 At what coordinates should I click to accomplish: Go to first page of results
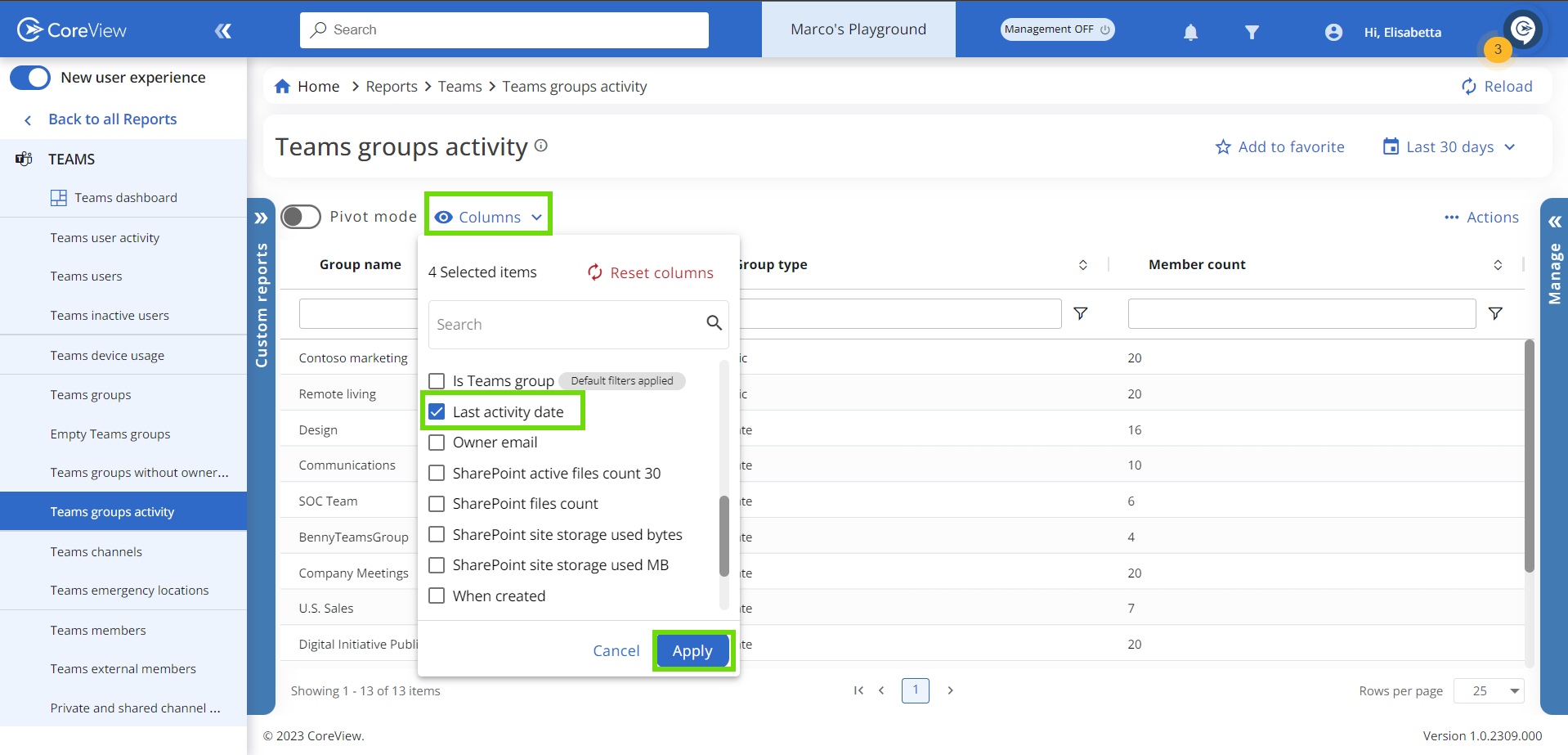coord(858,690)
